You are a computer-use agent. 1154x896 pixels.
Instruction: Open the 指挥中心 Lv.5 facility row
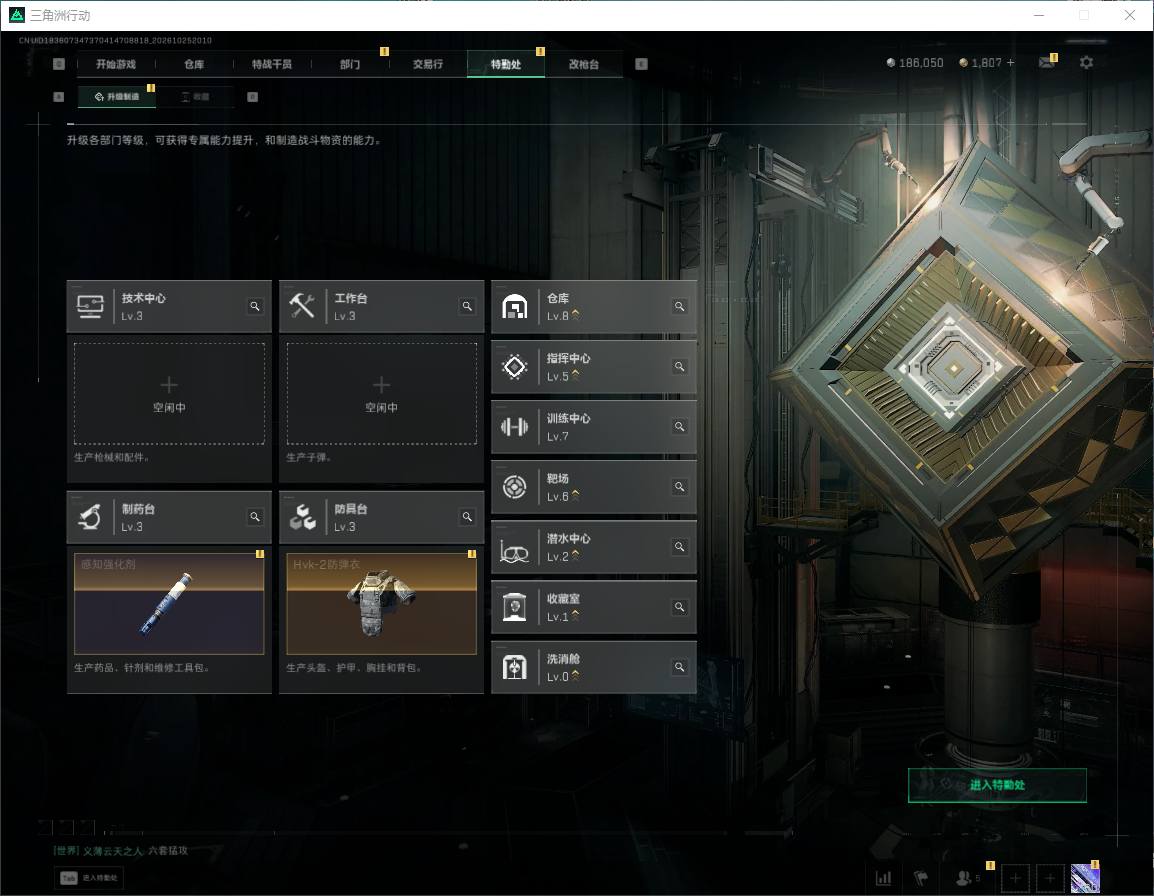[x=594, y=367]
